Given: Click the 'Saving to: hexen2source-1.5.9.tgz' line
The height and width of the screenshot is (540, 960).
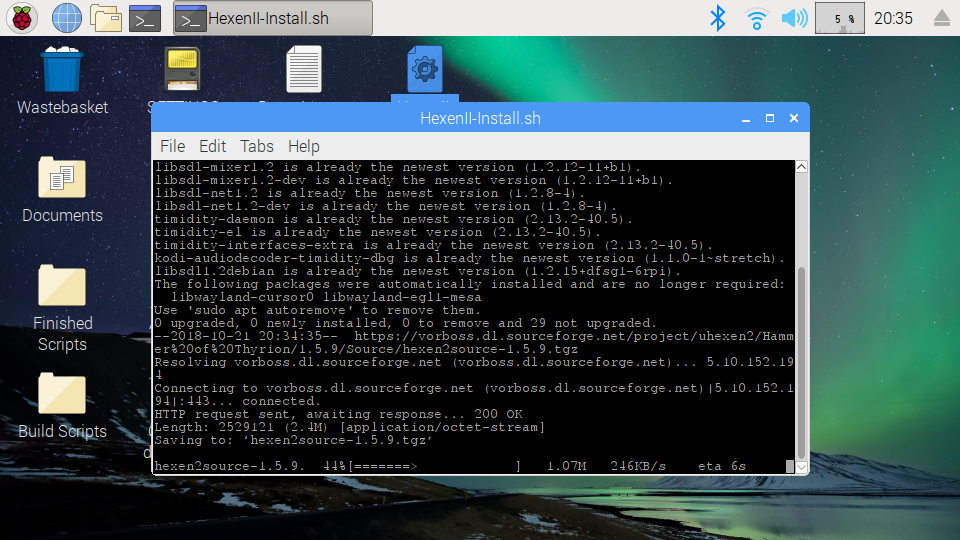Looking at the screenshot, I should [294, 440].
